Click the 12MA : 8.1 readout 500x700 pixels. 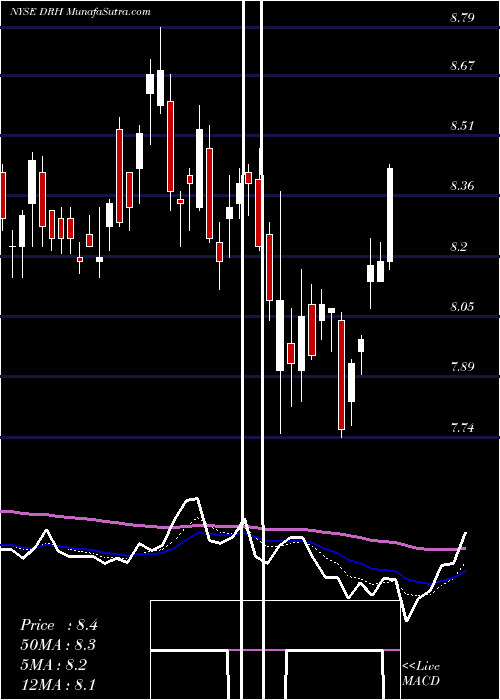click(x=58, y=685)
